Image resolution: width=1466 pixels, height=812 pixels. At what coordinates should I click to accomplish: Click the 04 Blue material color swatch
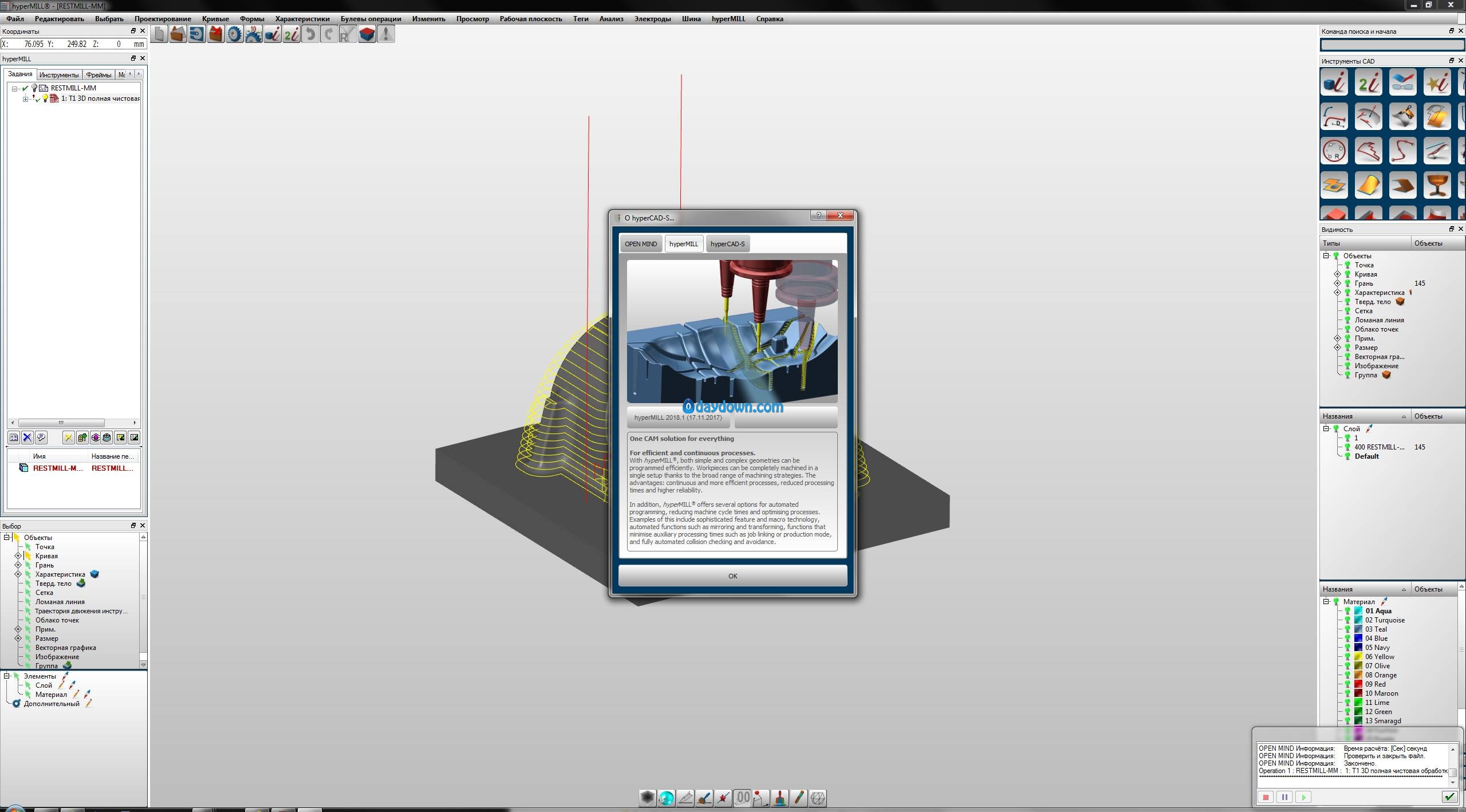[x=1358, y=638]
